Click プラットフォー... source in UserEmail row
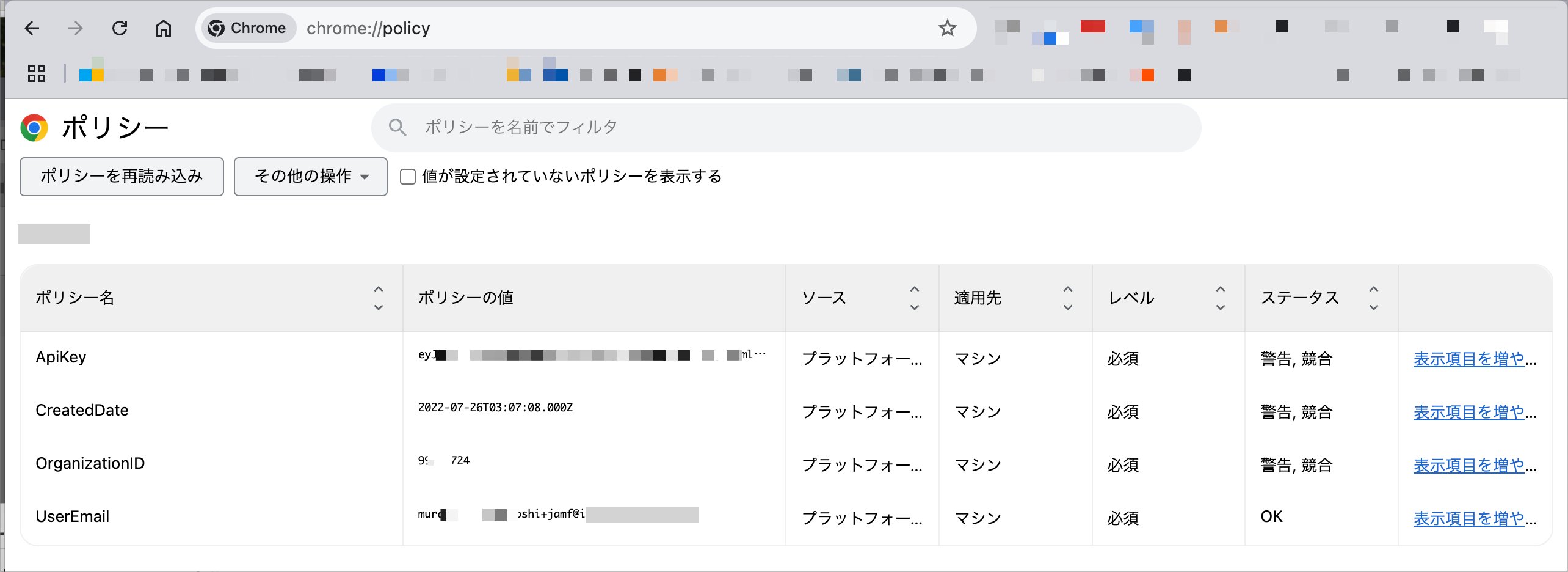The width and height of the screenshot is (1568, 572). click(x=862, y=518)
